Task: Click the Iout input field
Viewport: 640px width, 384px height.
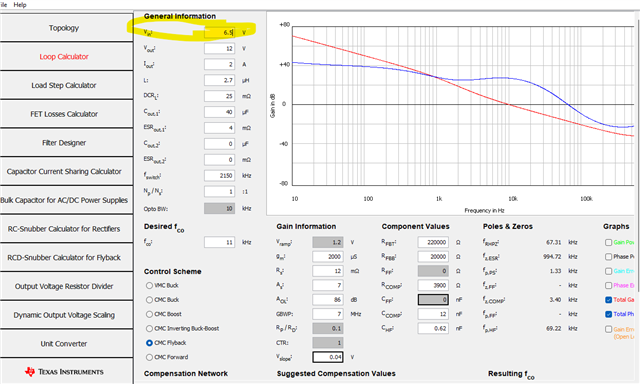Action: click(x=220, y=64)
